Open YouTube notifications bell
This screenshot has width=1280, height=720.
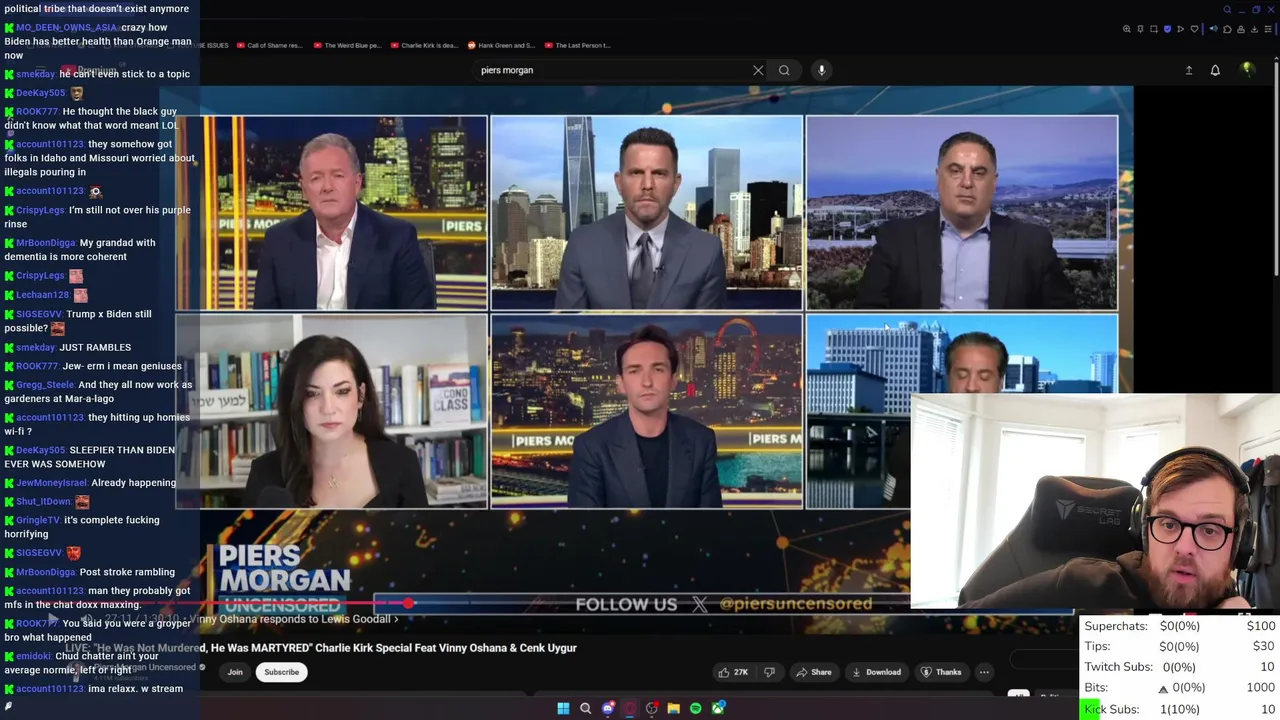click(1215, 70)
